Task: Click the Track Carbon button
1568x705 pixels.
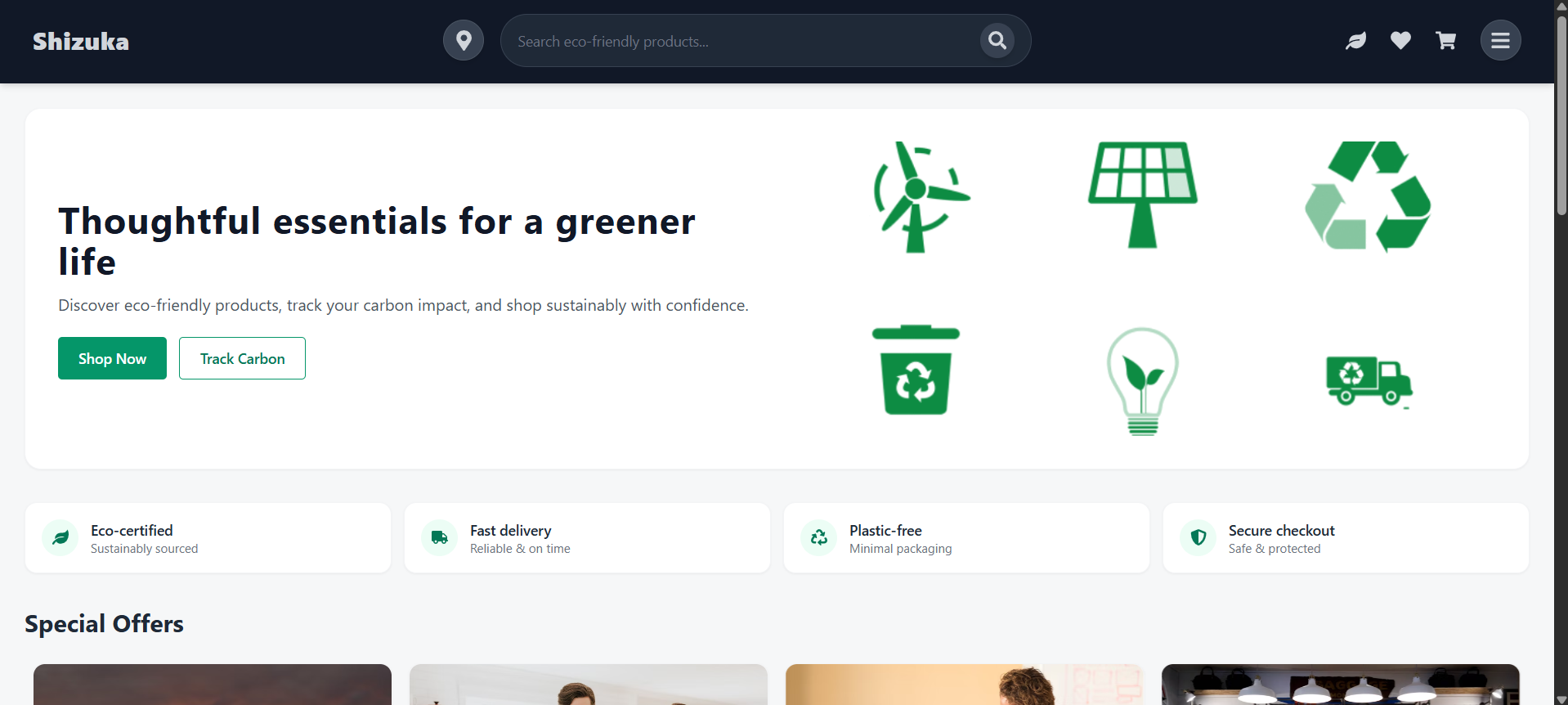Action: click(x=242, y=358)
